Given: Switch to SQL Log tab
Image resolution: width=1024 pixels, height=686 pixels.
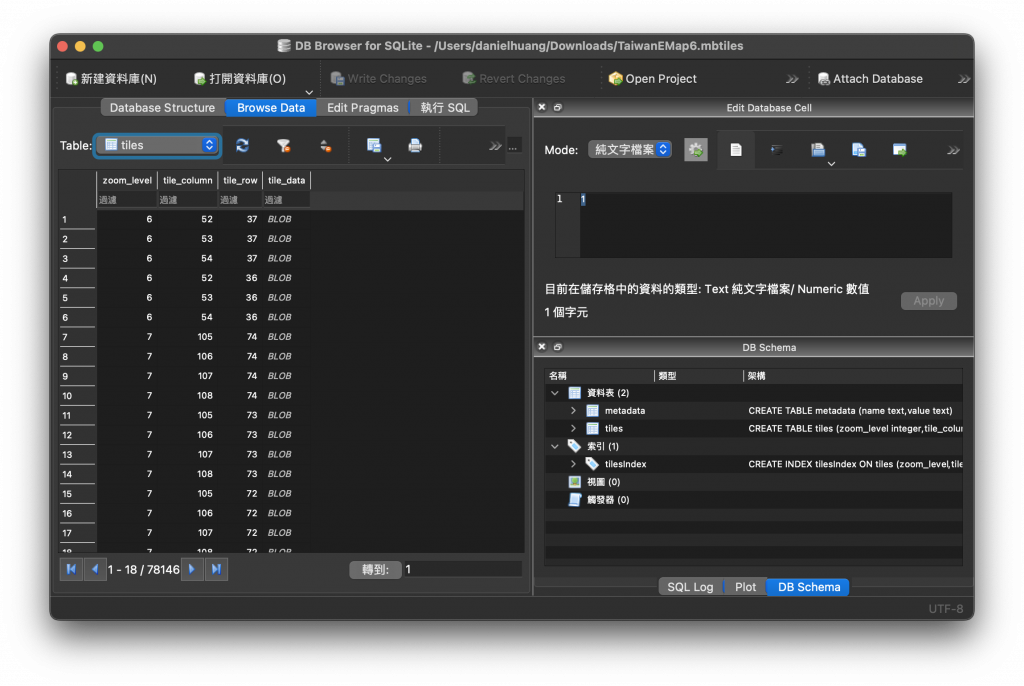Looking at the screenshot, I should click(x=690, y=587).
